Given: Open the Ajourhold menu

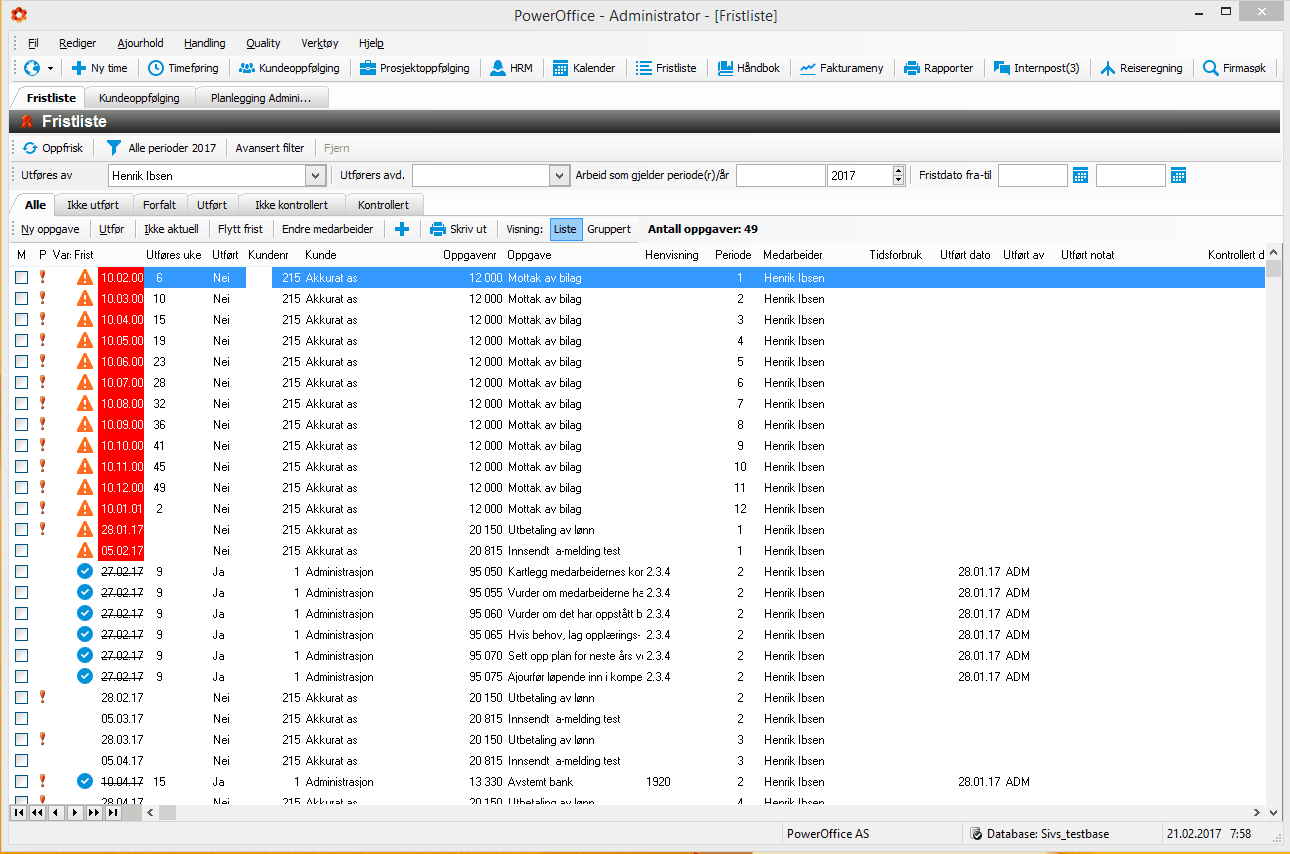Looking at the screenshot, I should 140,43.
